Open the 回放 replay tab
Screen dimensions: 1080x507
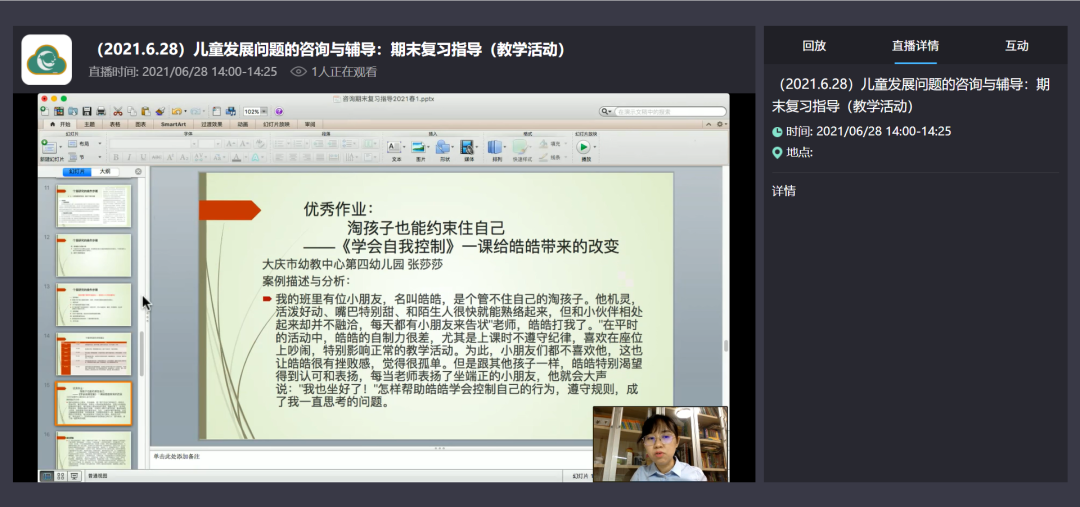tap(814, 46)
